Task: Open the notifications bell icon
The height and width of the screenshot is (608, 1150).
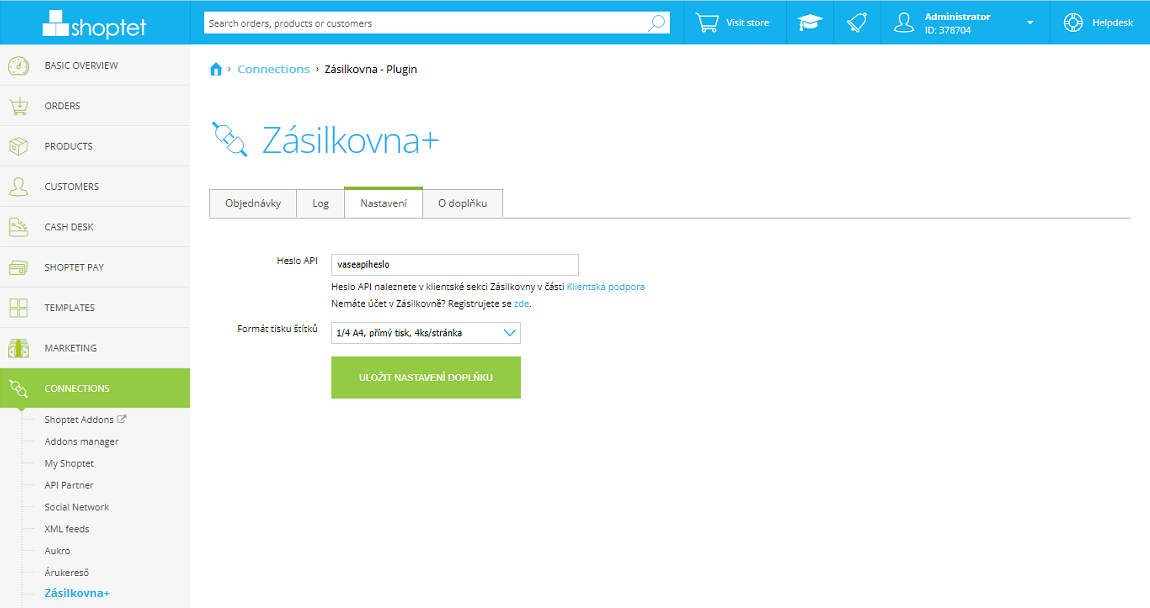Action: 857,23
